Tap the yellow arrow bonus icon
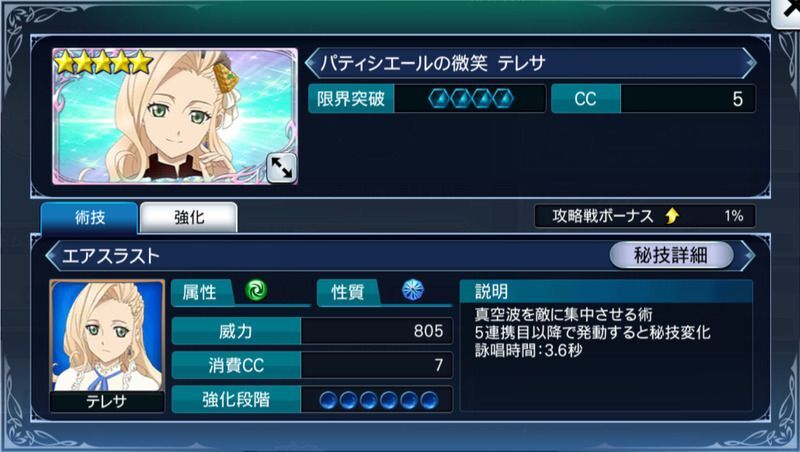 coord(672,216)
